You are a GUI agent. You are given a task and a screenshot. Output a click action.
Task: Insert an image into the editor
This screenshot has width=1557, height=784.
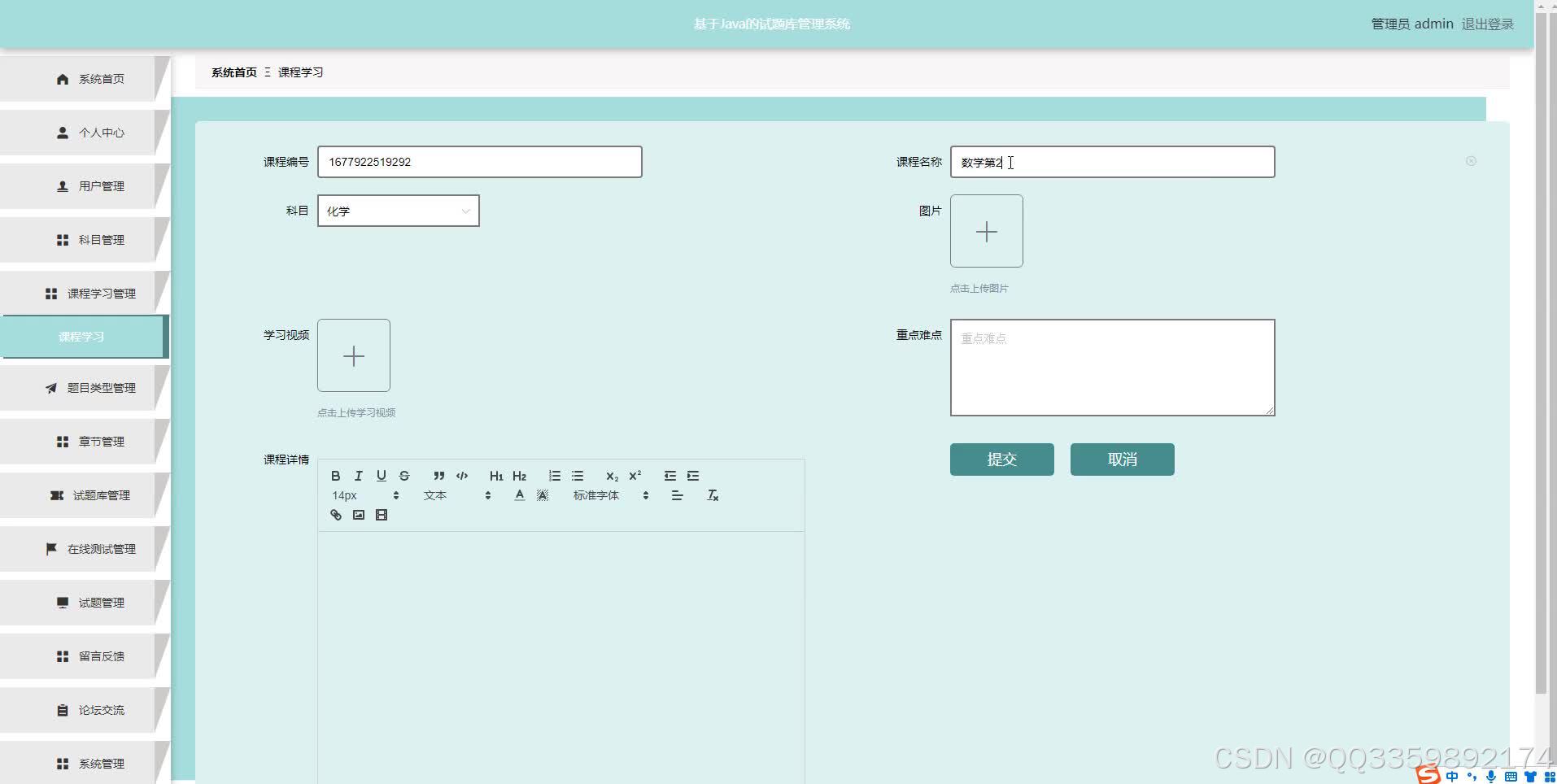(x=358, y=515)
